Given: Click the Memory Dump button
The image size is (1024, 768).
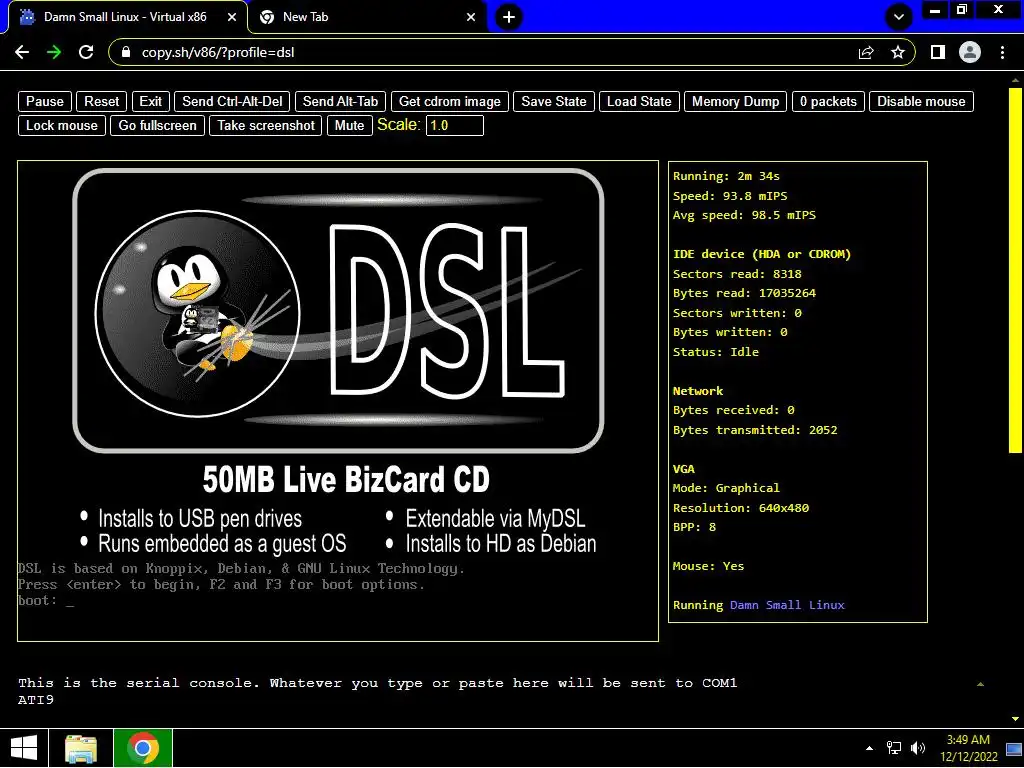Looking at the screenshot, I should point(735,101).
